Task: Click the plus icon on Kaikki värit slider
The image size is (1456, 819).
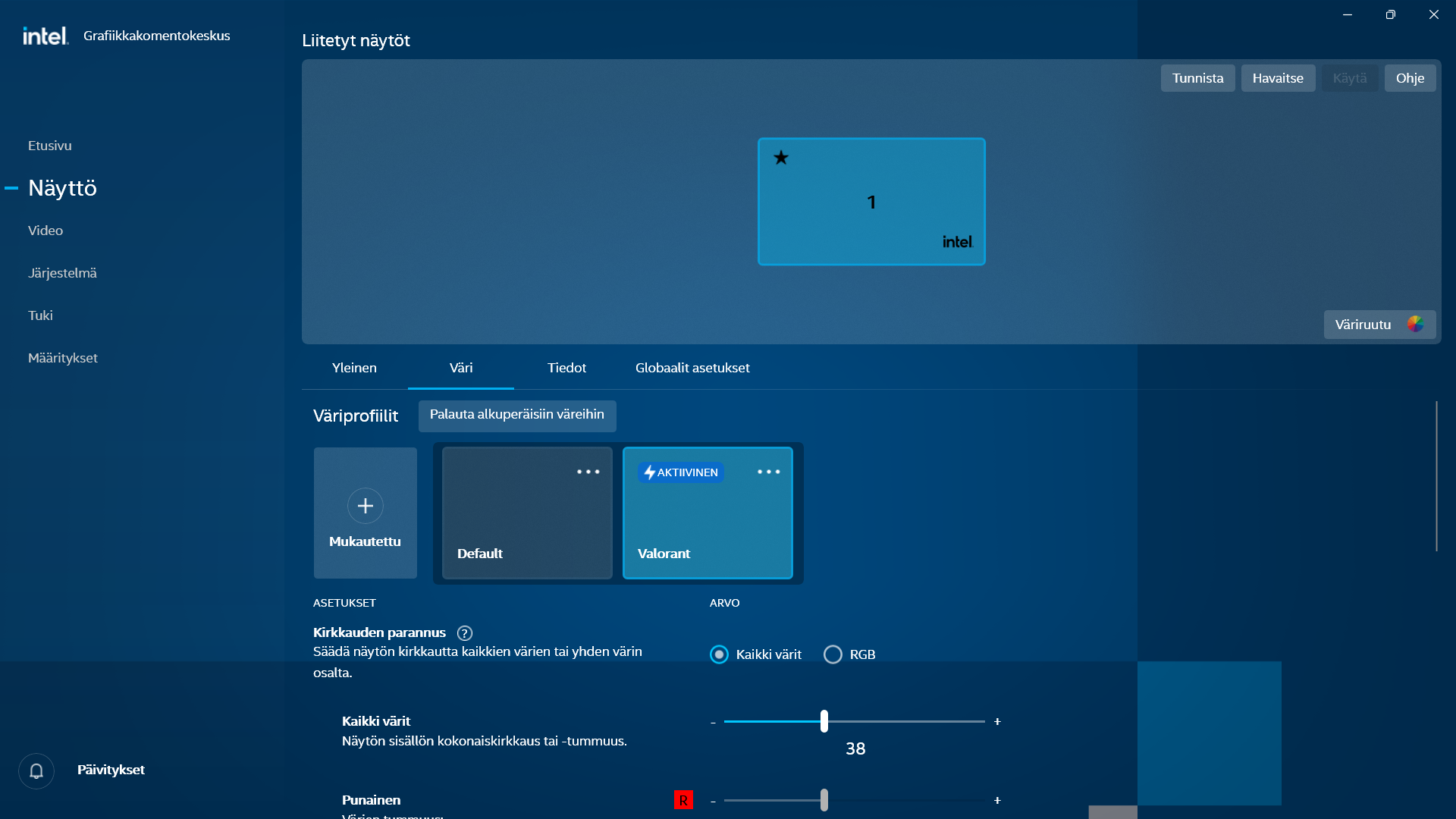Action: 997,722
